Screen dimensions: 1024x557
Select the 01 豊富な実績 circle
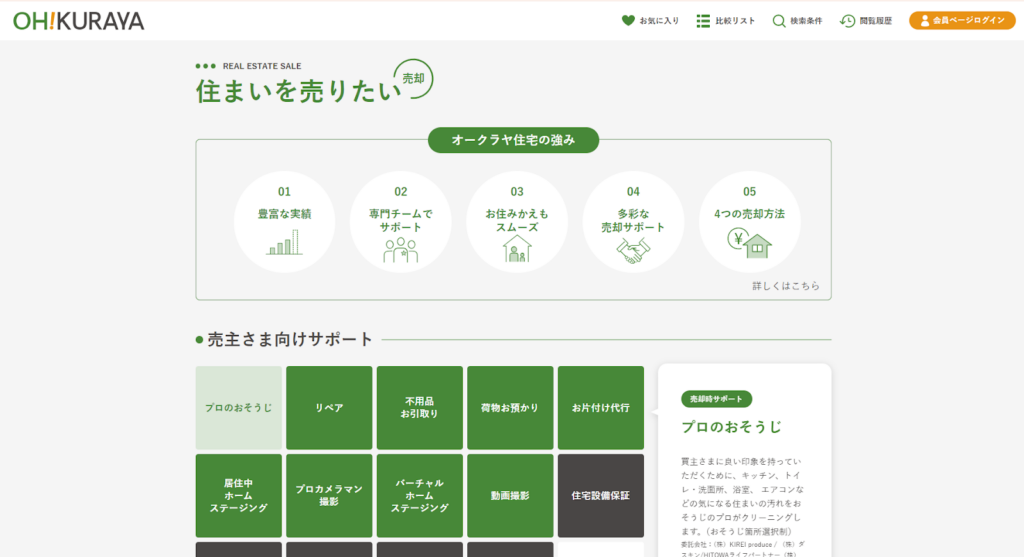tap(284, 222)
